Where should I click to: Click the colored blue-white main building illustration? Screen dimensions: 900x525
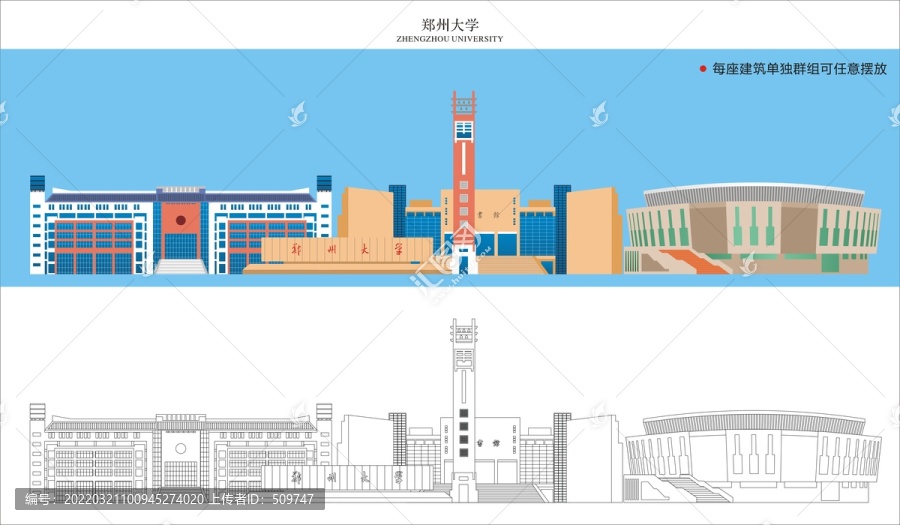click(x=181, y=225)
